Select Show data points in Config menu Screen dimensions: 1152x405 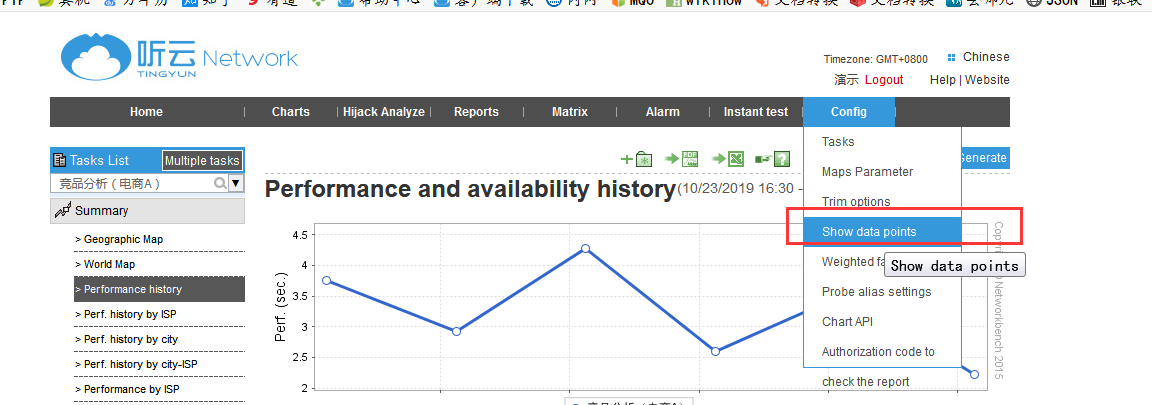click(869, 232)
